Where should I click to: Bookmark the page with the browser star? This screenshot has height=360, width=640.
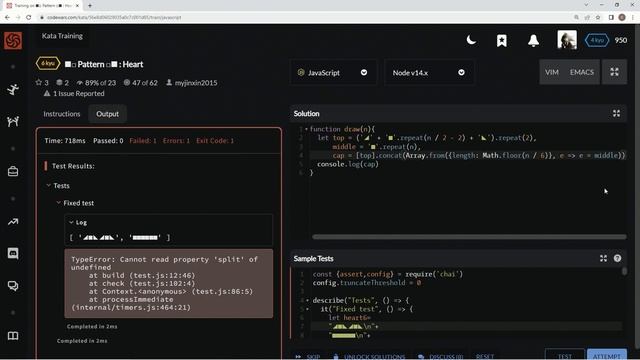click(598, 17)
